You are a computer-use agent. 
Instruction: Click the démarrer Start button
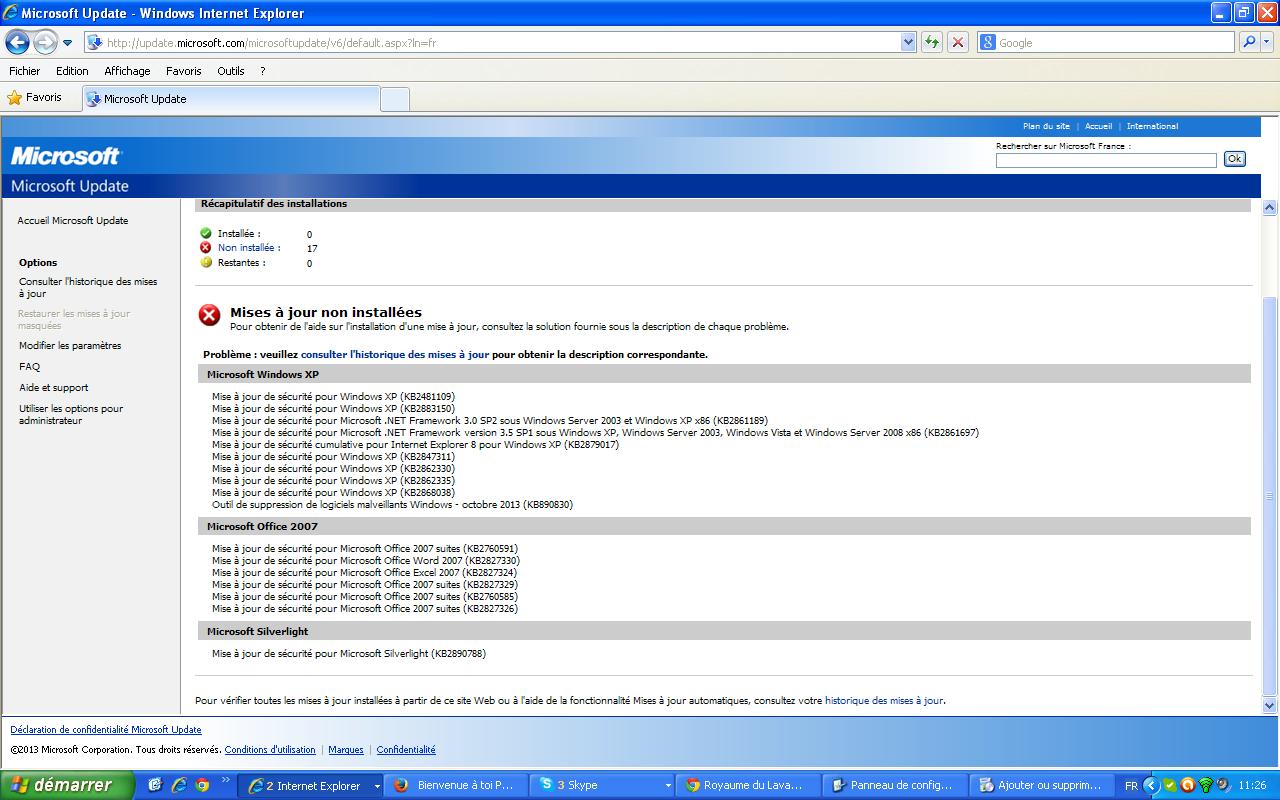(66, 785)
